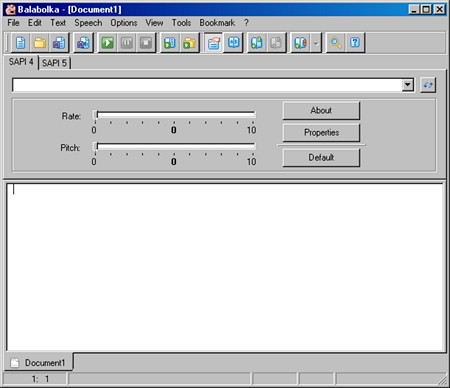Click the blue question mark Help icon

pos(355,43)
